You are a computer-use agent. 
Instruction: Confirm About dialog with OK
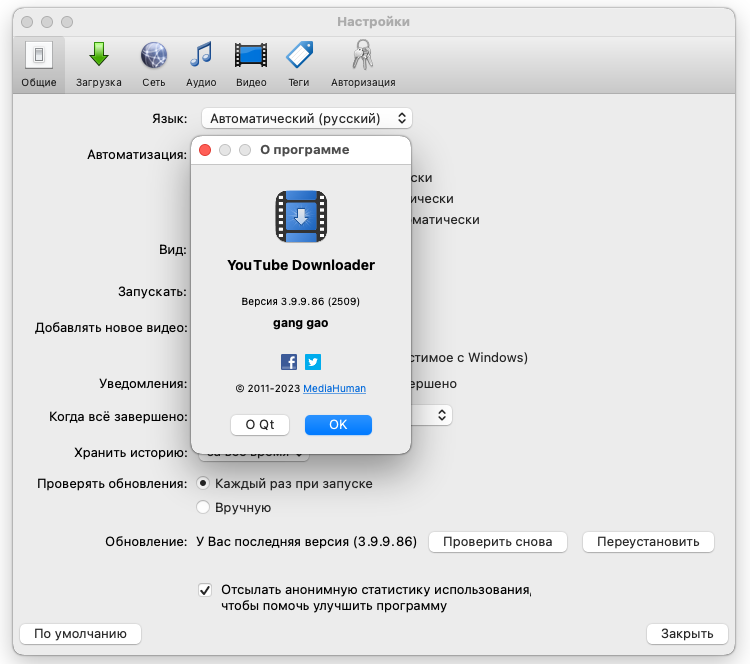tap(338, 425)
